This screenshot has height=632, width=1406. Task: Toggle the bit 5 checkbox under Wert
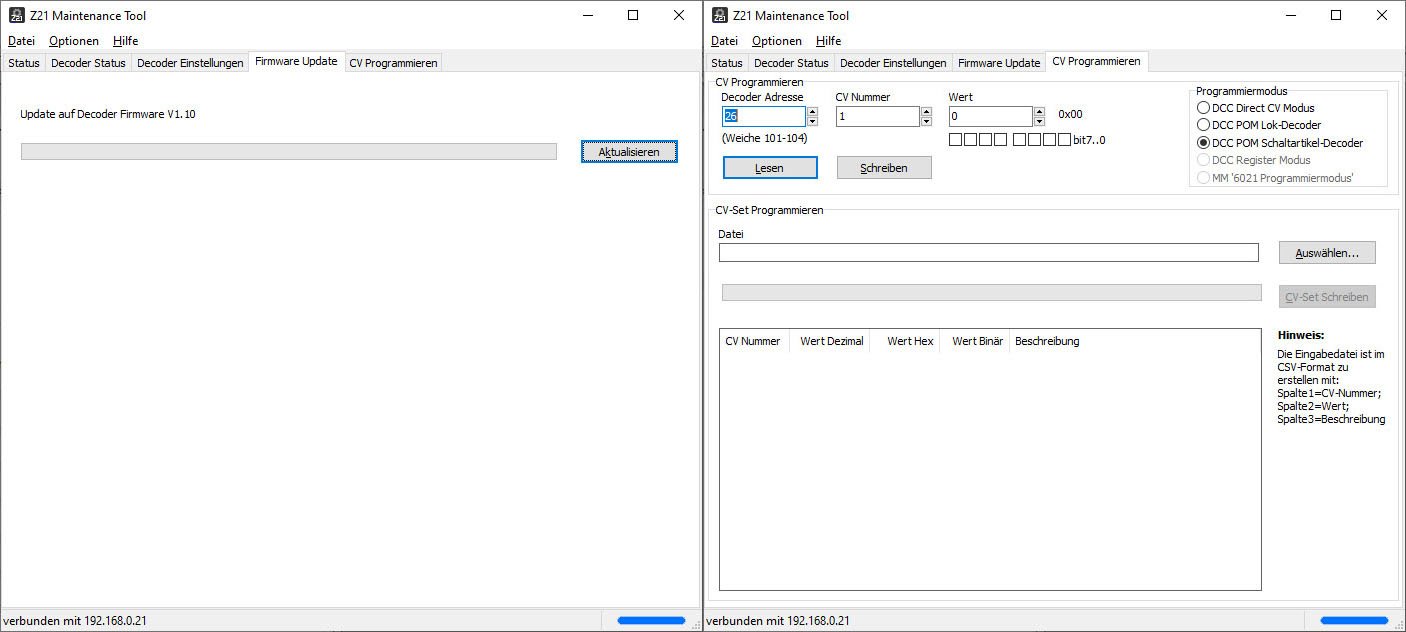pos(985,140)
